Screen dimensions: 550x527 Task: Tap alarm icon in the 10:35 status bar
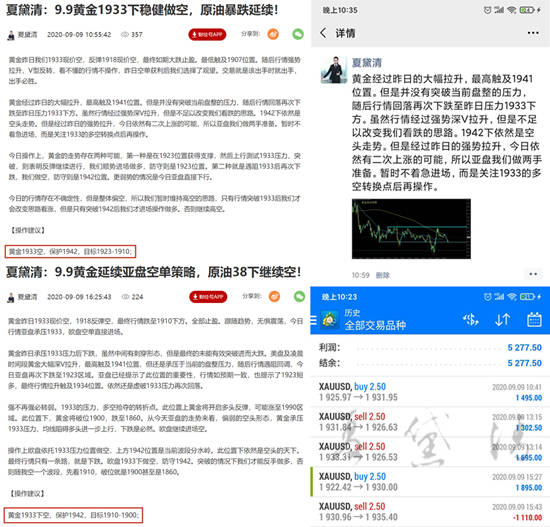click(488, 10)
